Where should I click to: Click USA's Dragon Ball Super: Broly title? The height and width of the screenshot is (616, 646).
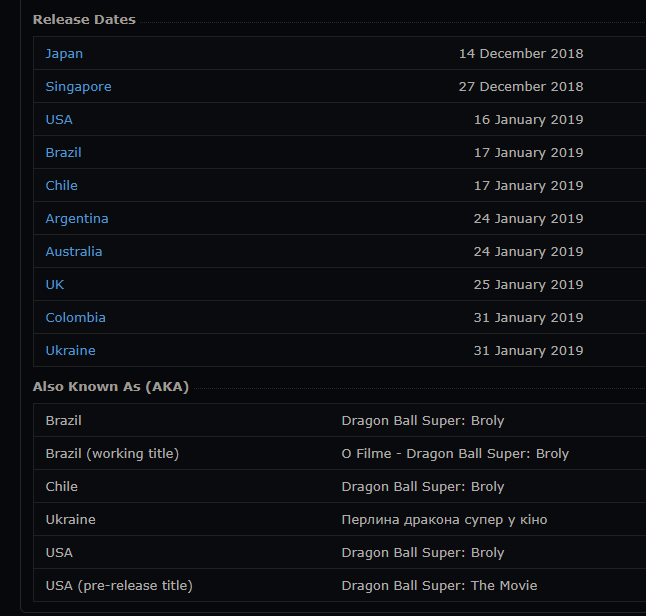(x=423, y=553)
